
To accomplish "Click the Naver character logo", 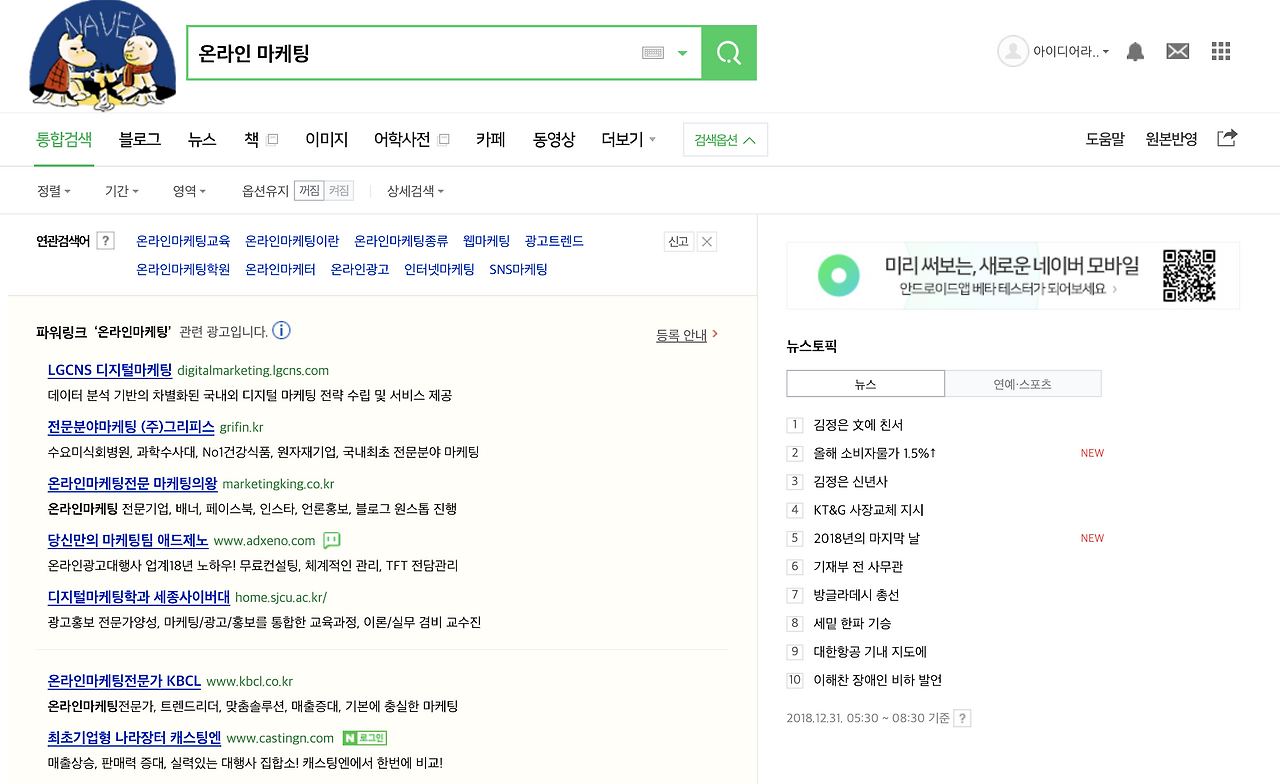I will point(102,56).
